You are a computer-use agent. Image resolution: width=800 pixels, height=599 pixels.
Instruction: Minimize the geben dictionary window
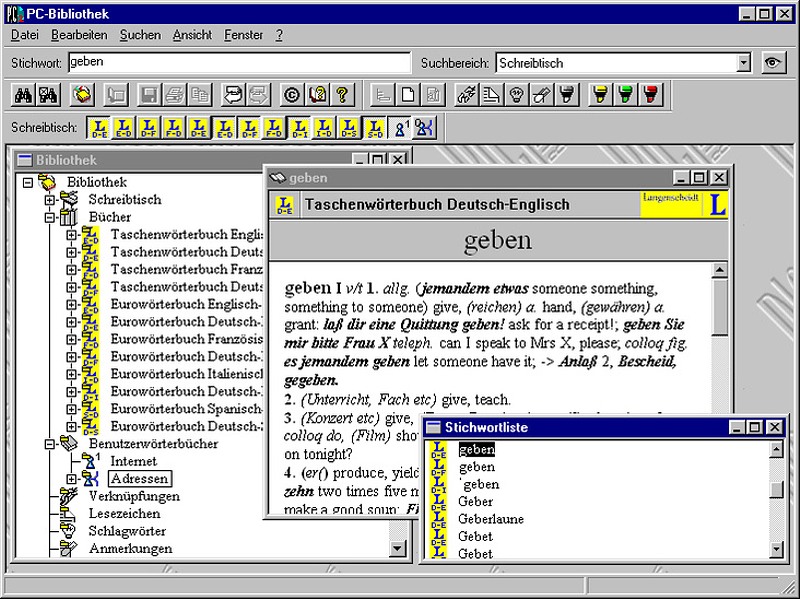point(682,178)
